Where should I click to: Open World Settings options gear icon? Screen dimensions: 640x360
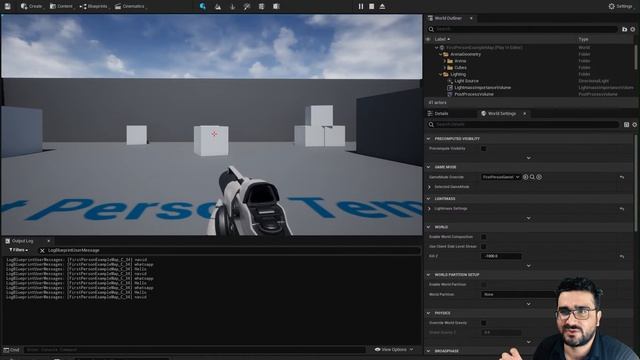point(634,124)
